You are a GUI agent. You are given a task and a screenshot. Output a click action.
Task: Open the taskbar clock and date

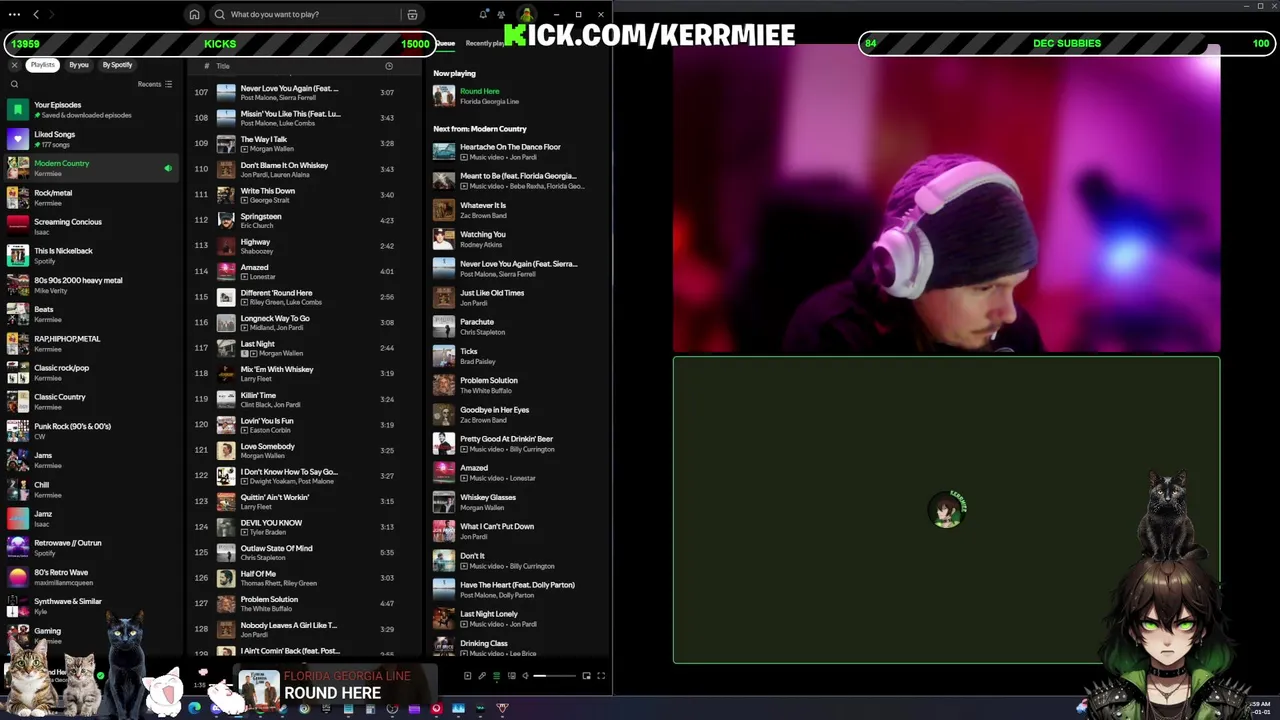pyautogui.click(x=1260, y=707)
